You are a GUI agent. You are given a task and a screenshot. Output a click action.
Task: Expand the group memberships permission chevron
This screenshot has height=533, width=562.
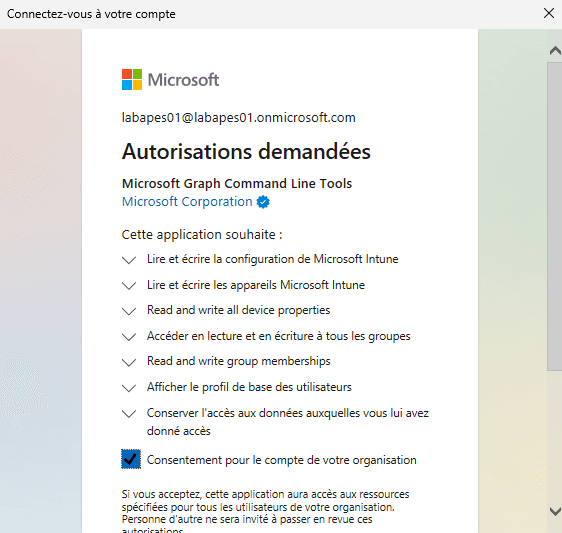pos(129,362)
